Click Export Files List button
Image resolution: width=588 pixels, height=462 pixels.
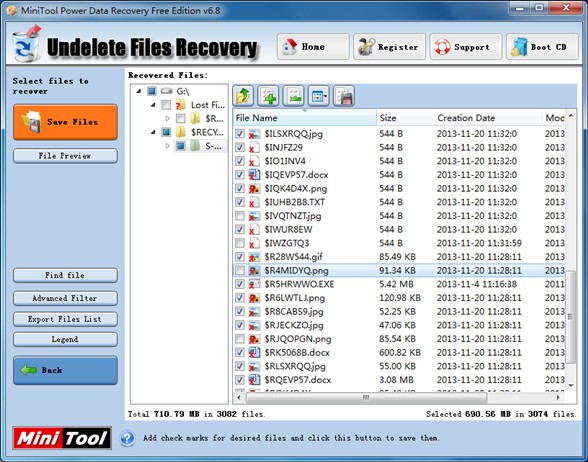65,319
